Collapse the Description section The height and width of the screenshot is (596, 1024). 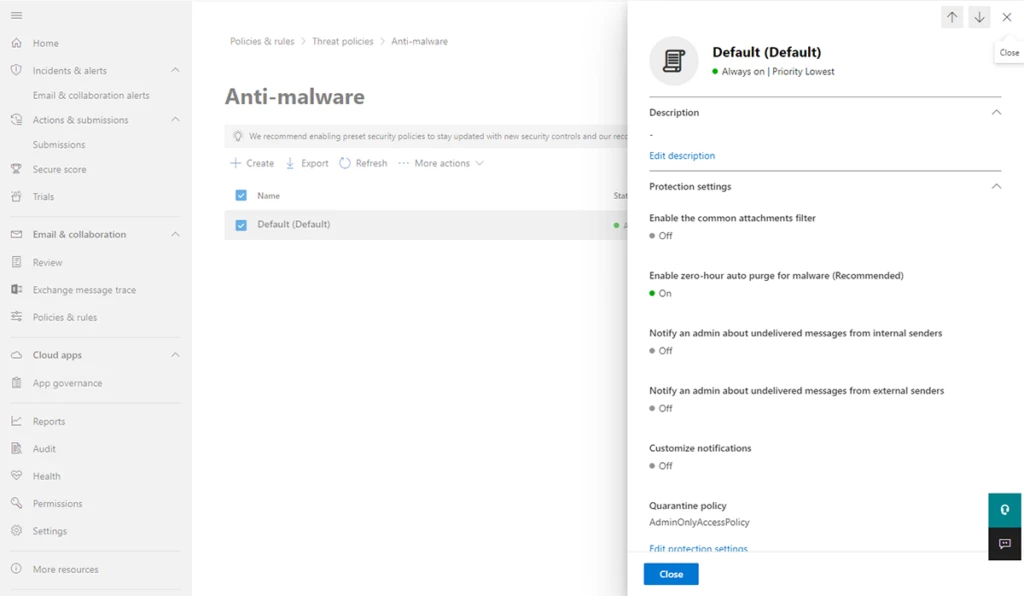(x=995, y=112)
